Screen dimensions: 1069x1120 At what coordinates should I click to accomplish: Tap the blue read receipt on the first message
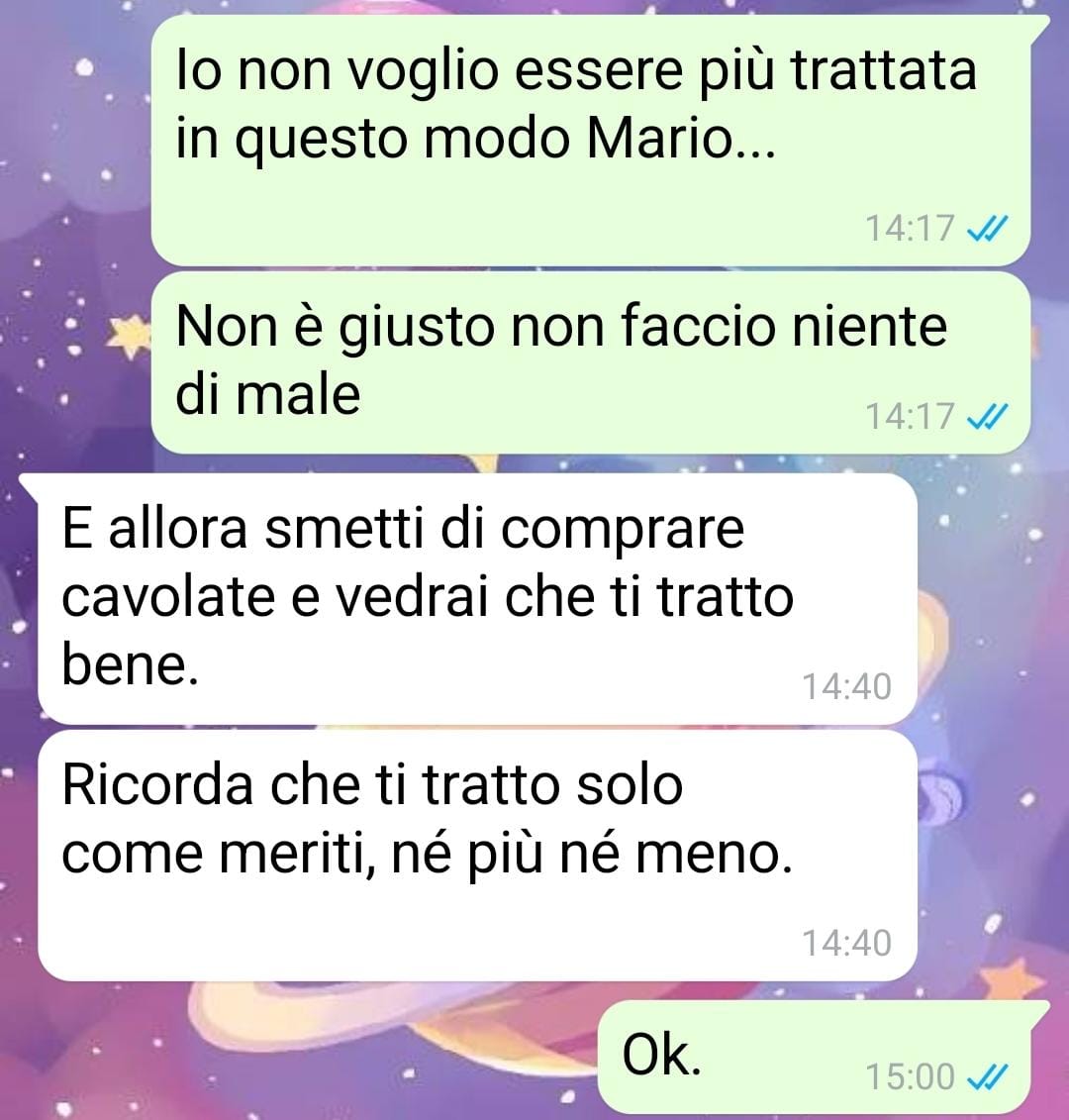click(x=987, y=229)
